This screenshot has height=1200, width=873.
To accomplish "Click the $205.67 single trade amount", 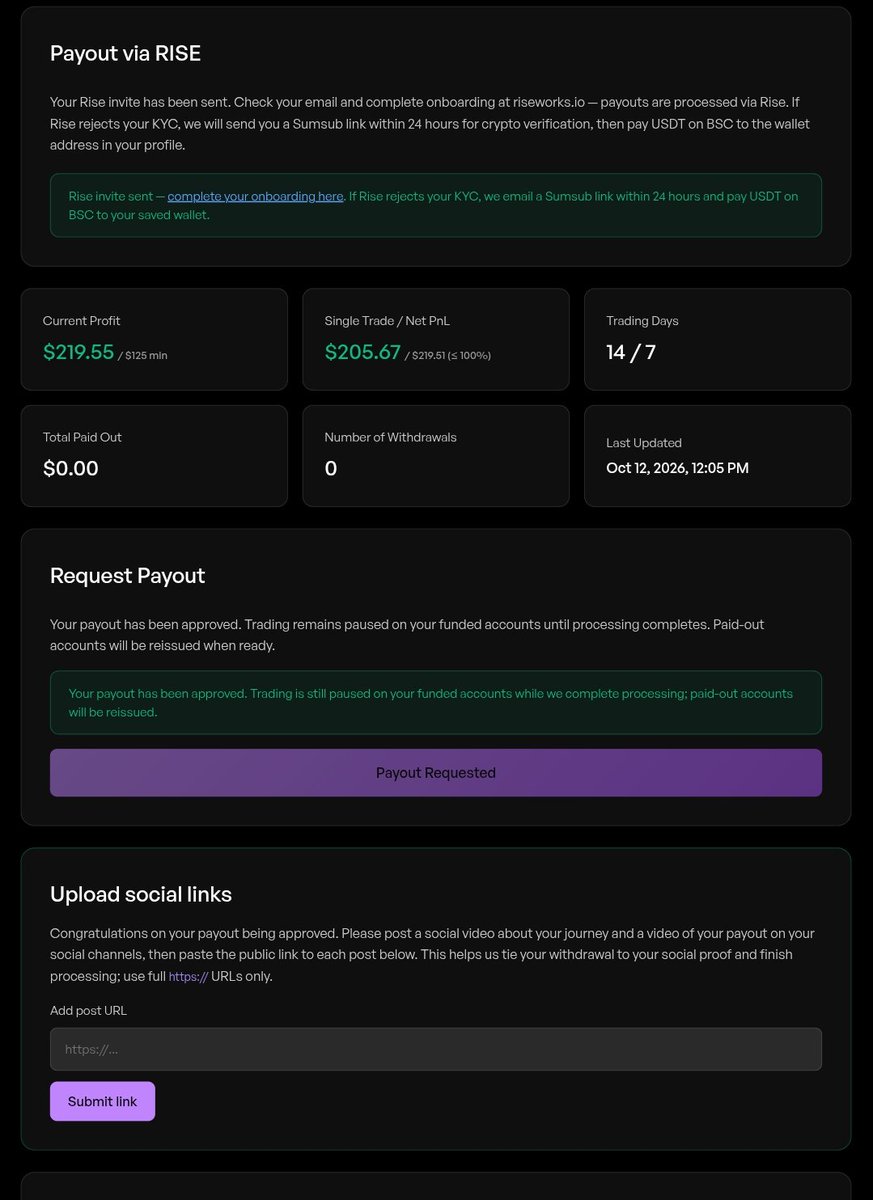I will pyautogui.click(x=362, y=352).
